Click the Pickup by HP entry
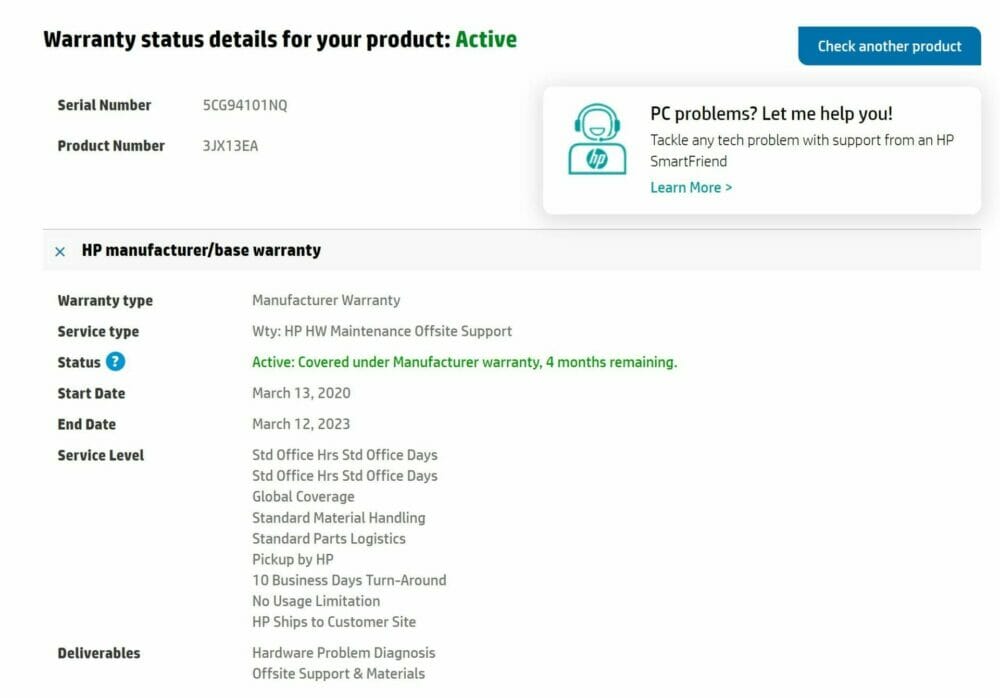This screenshot has height=698, width=1000. tap(293, 560)
